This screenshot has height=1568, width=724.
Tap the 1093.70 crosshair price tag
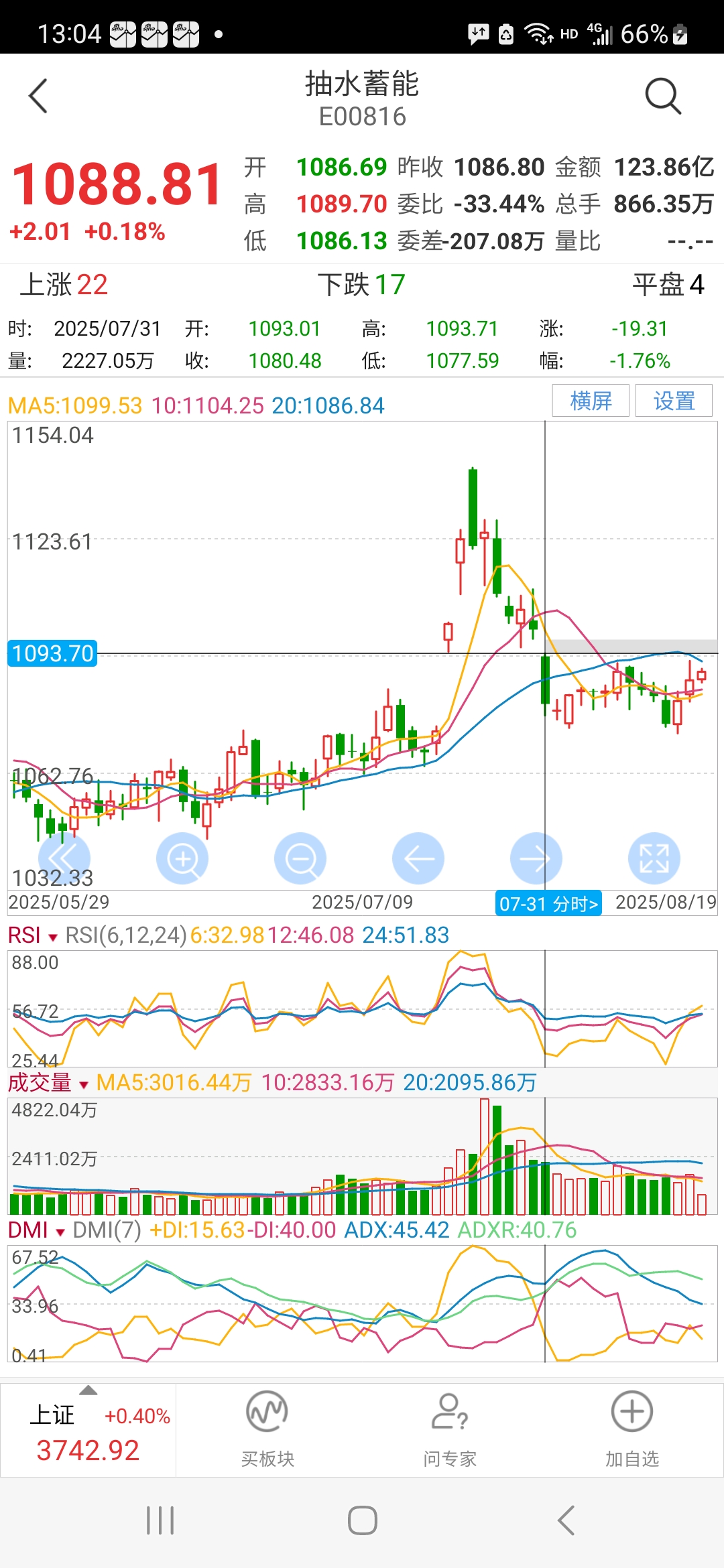pos(52,653)
